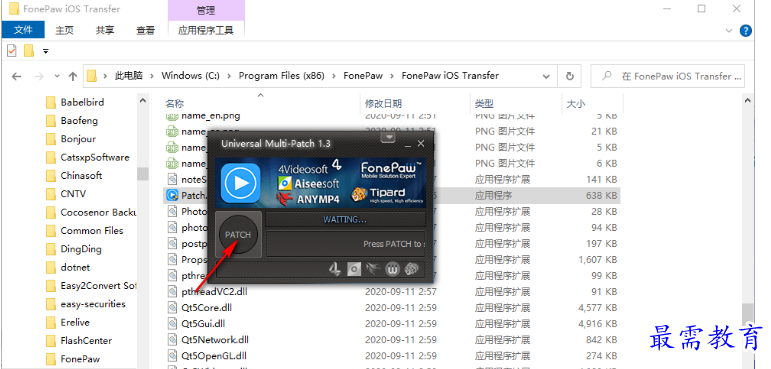Switch to the 主页 ribbon tab
The image size is (771, 369).
pyautogui.click(x=64, y=30)
